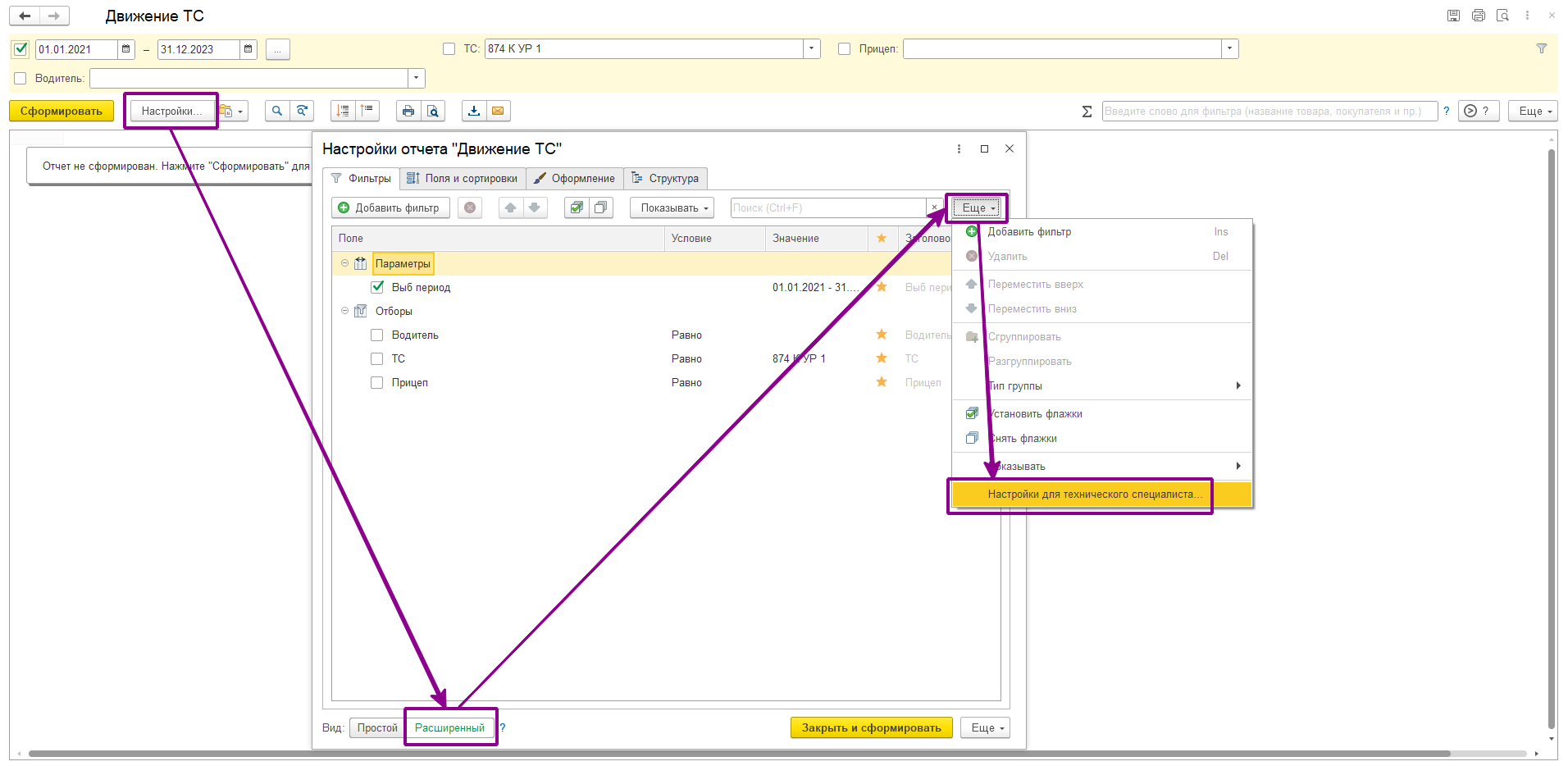
Task: Switch to Структура tab
Action: pos(665,178)
